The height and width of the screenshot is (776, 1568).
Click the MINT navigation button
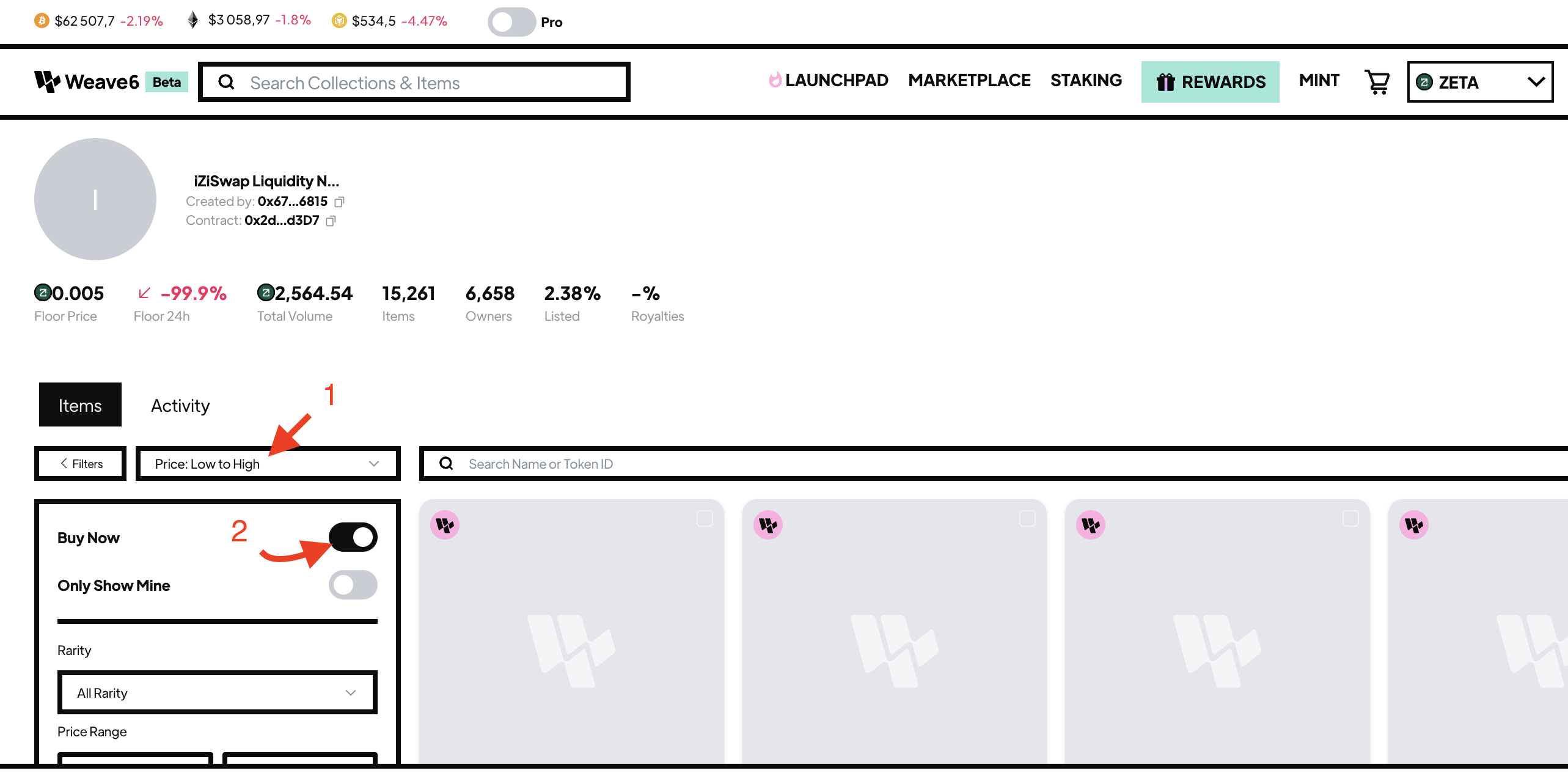1318,81
